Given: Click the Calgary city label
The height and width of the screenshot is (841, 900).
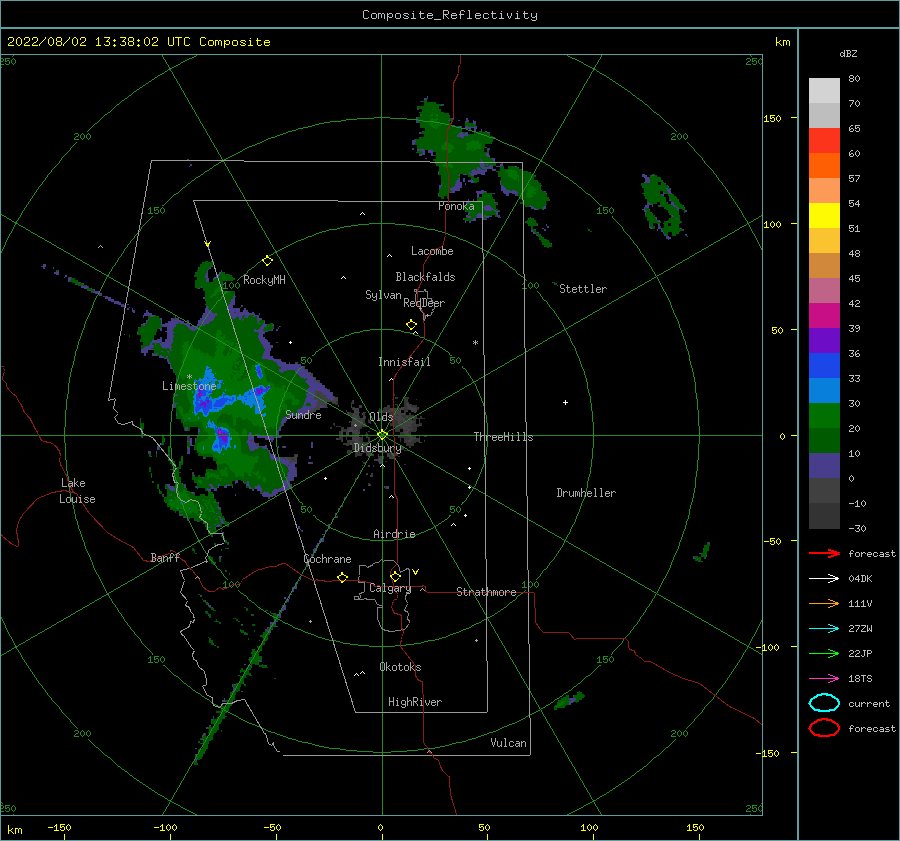Looking at the screenshot, I should [390, 588].
